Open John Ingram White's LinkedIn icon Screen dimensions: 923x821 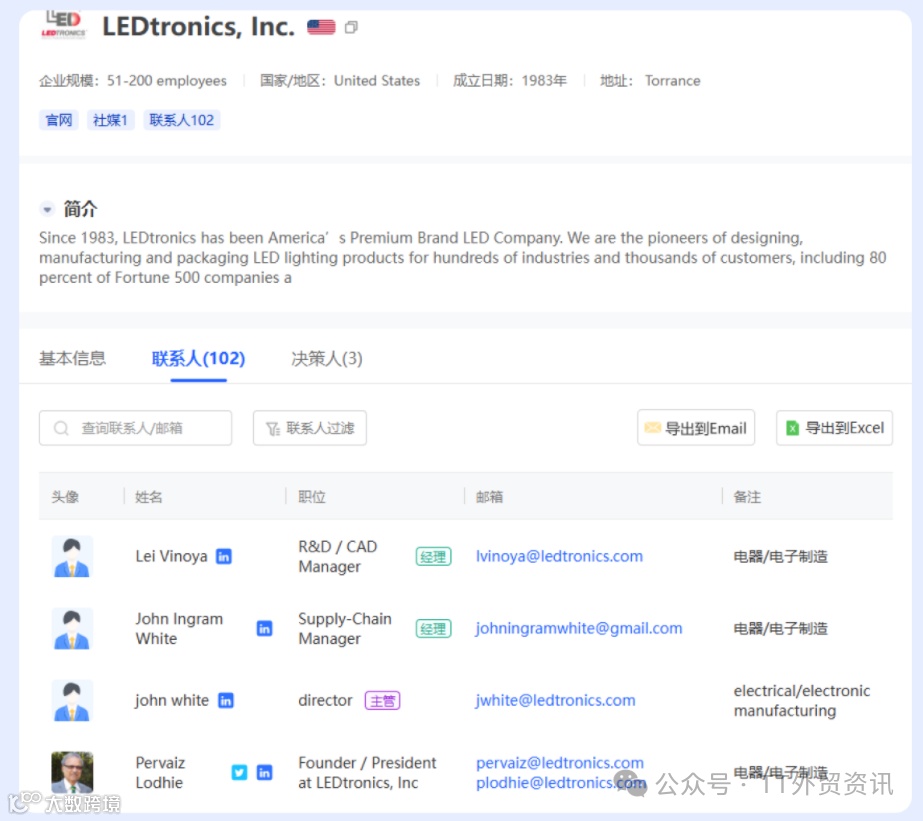click(x=264, y=629)
